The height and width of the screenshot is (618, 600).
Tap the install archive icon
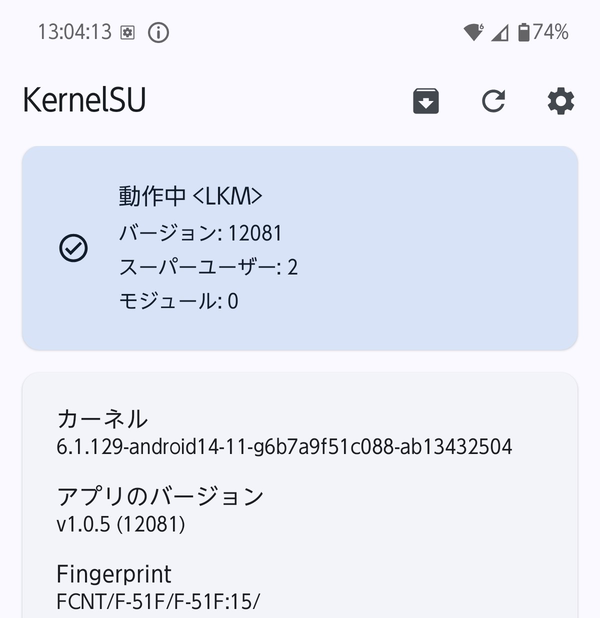(426, 101)
